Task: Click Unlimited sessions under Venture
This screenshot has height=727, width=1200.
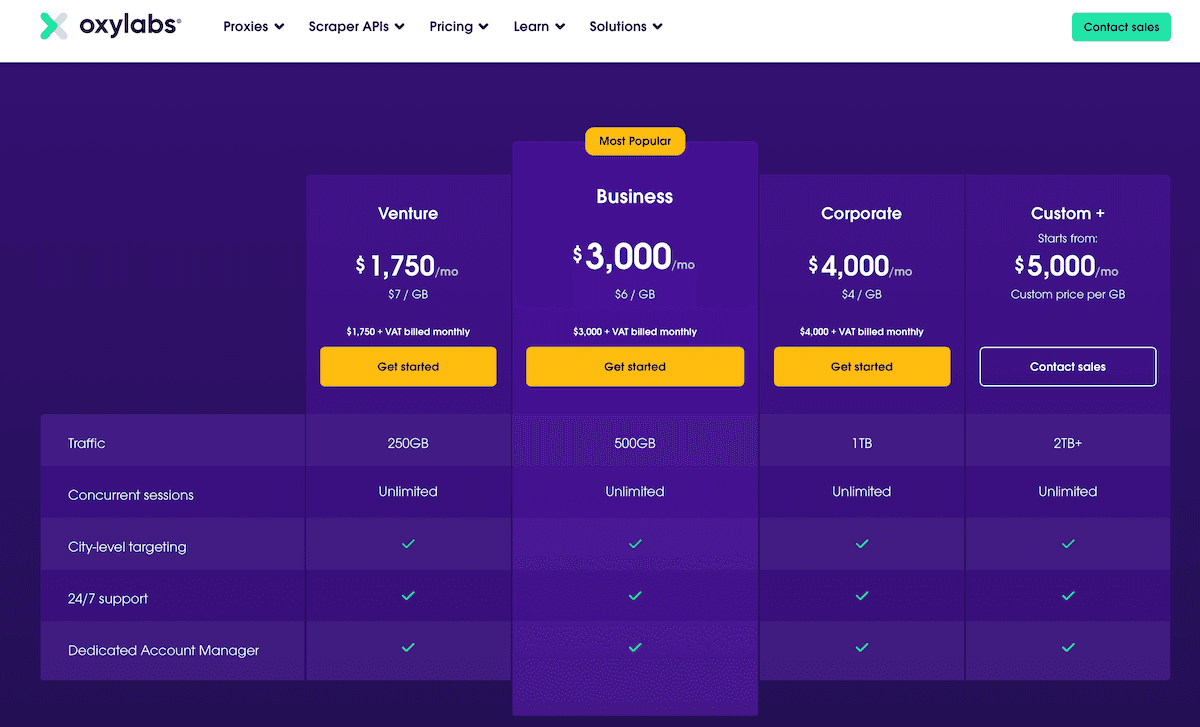Action: pyautogui.click(x=408, y=491)
